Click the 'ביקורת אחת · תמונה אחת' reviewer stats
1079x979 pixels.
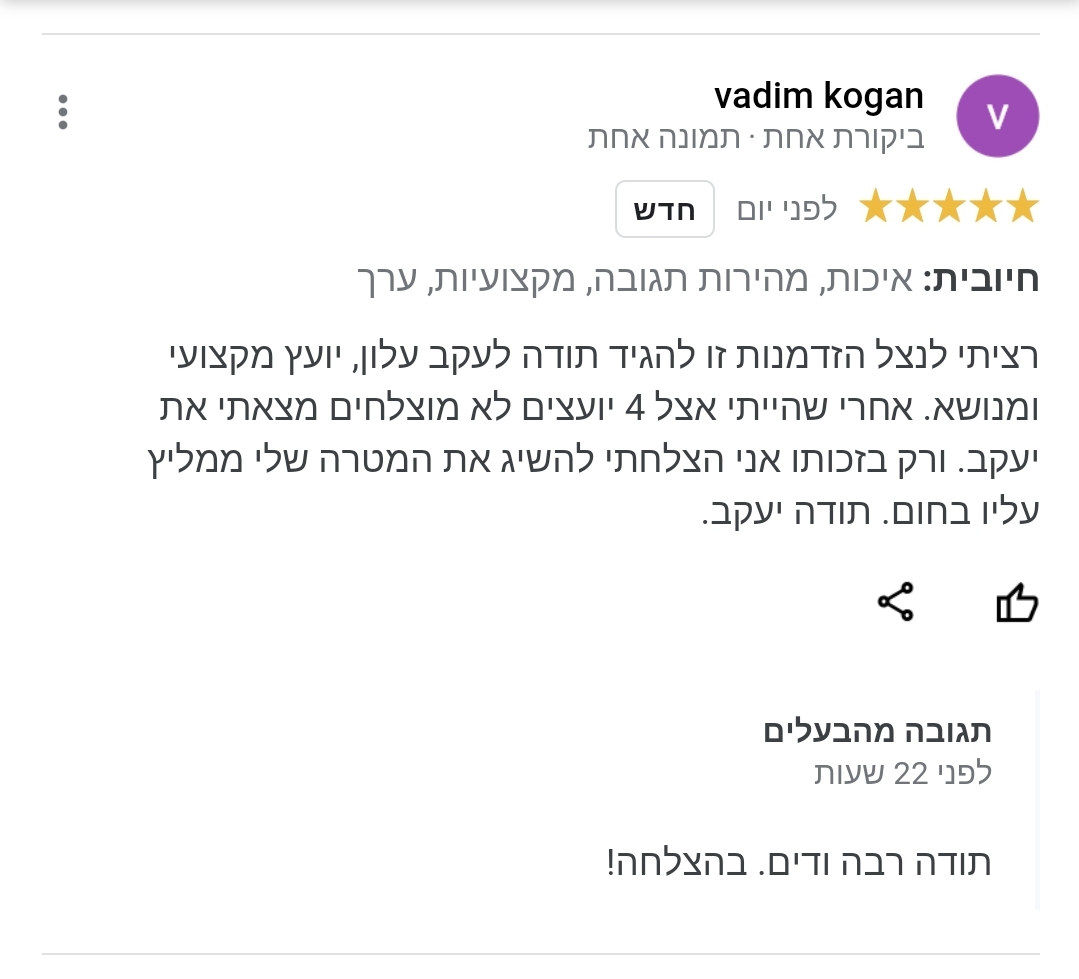tap(756, 138)
